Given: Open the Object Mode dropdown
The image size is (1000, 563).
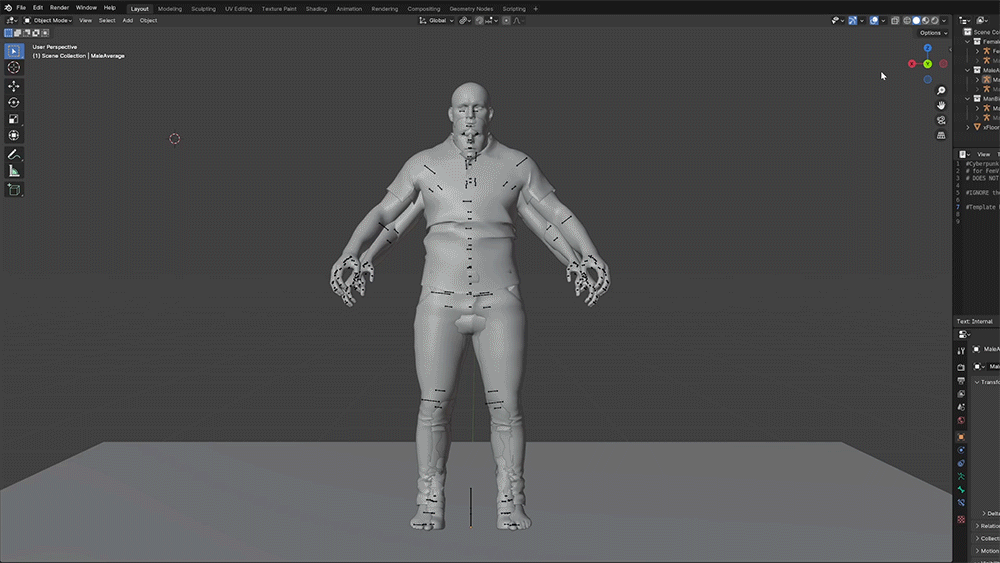Looking at the screenshot, I should point(51,20).
